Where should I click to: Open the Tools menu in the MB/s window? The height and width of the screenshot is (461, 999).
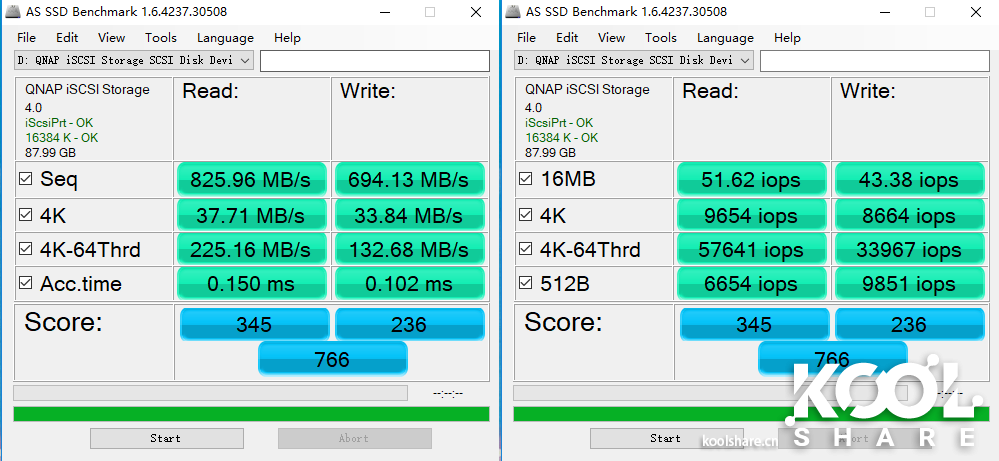[x=160, y=38]
